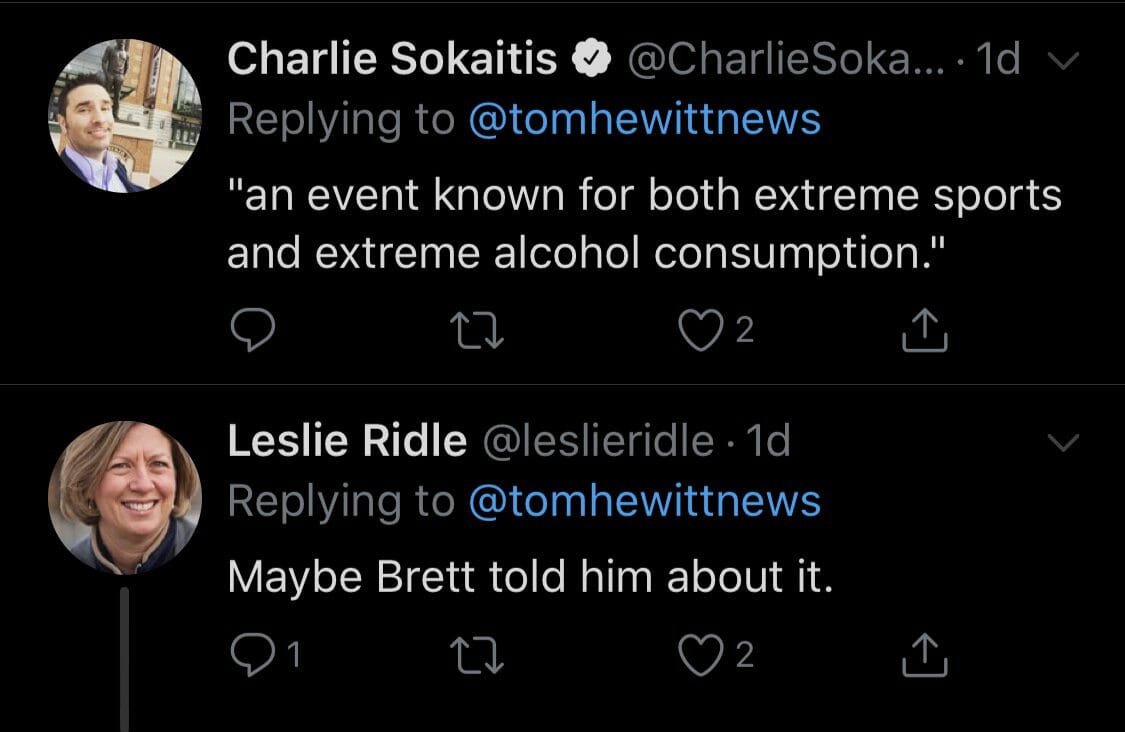
Task: Open the @leslieridle handle
Action: 598,441
